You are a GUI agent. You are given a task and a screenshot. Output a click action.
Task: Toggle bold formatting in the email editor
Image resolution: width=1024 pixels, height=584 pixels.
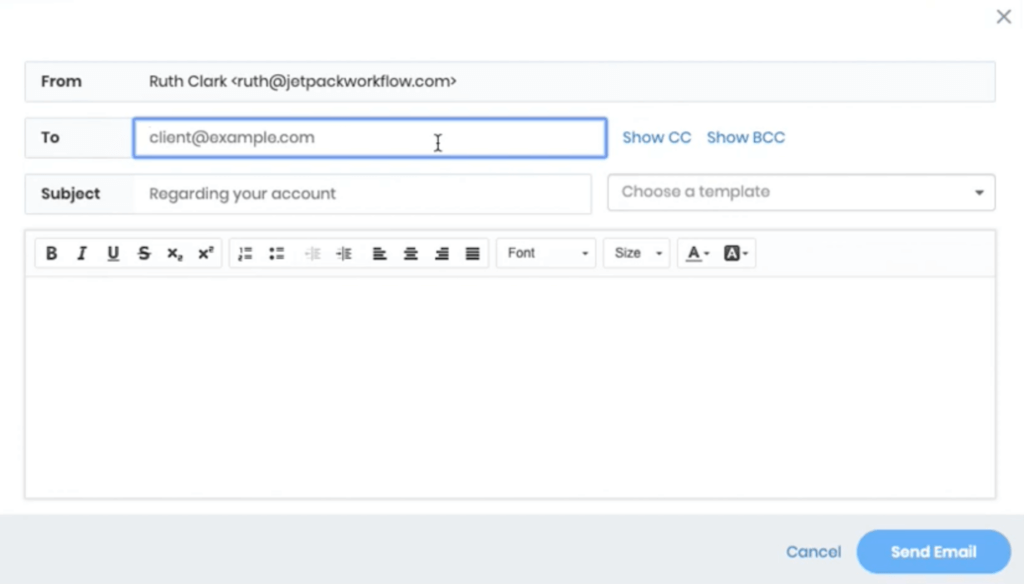(52, 254)
